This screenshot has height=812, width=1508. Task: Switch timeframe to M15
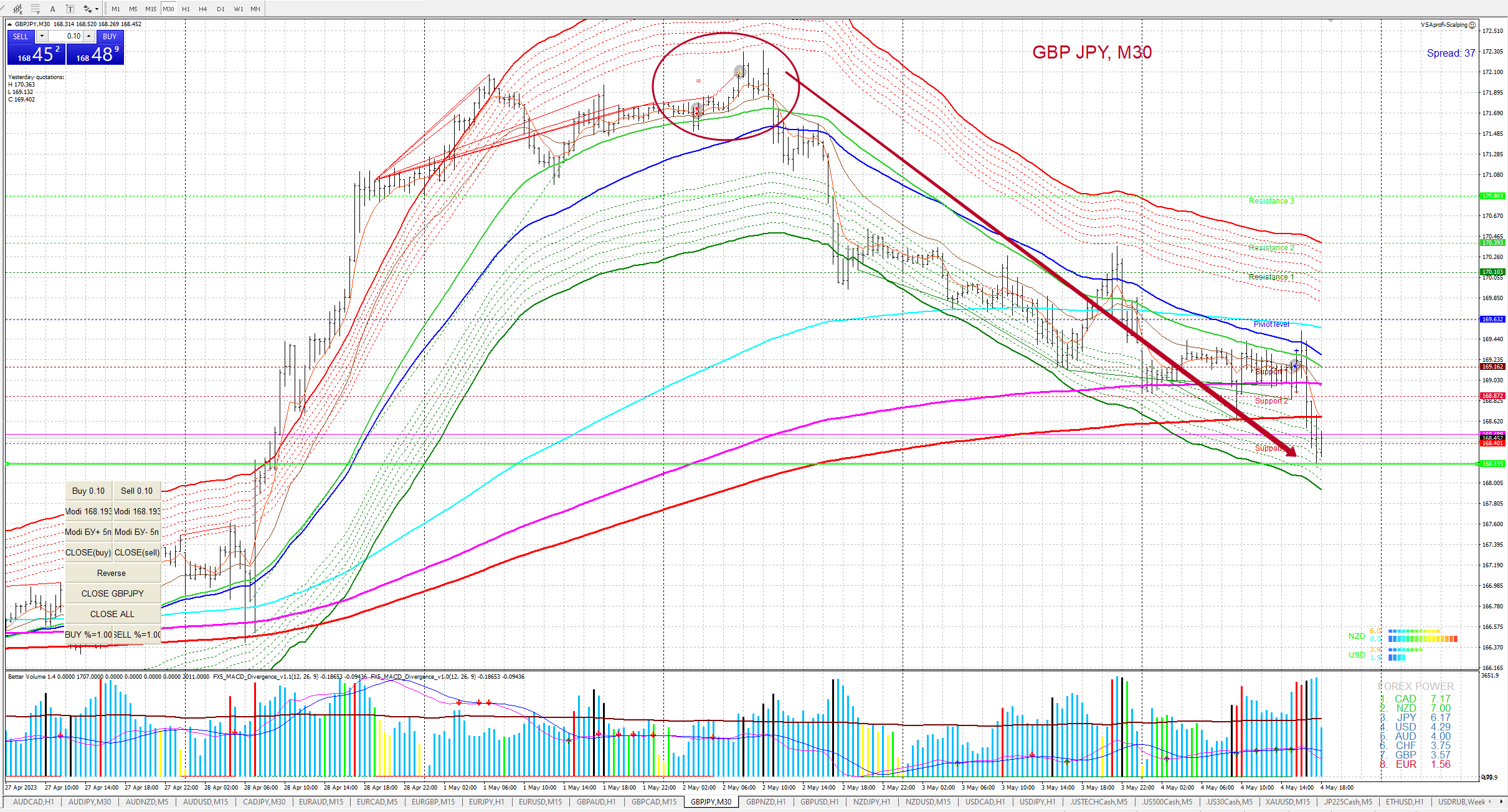[x=151, y=9]
